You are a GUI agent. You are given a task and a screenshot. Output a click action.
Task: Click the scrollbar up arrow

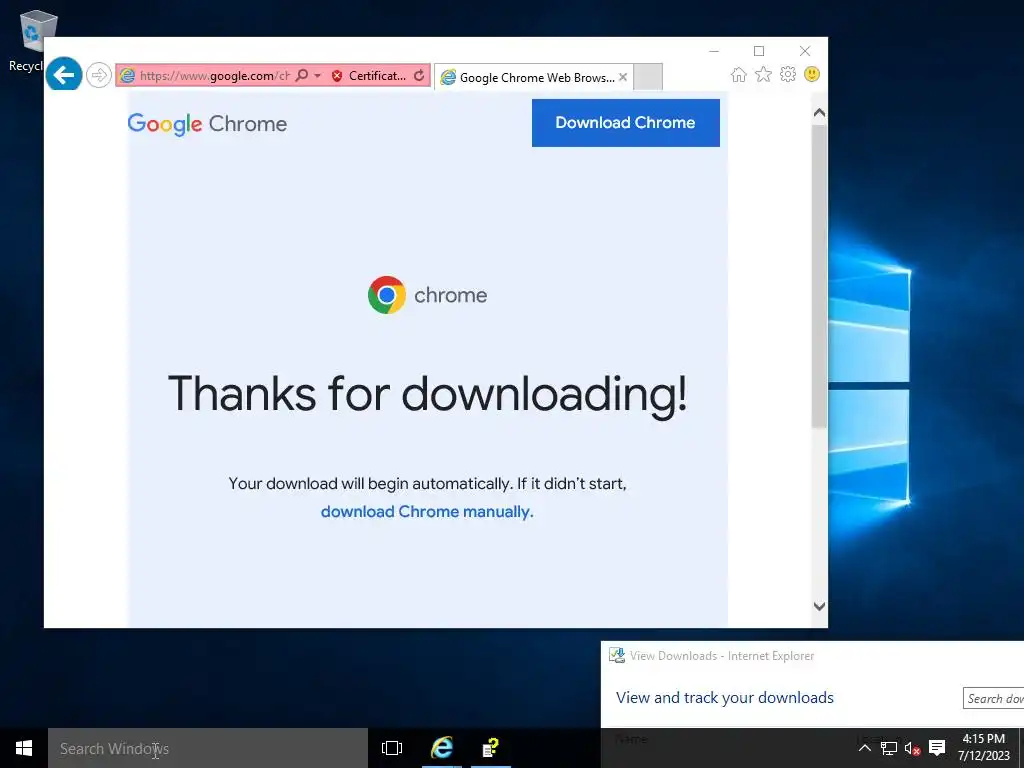point(820,113)
